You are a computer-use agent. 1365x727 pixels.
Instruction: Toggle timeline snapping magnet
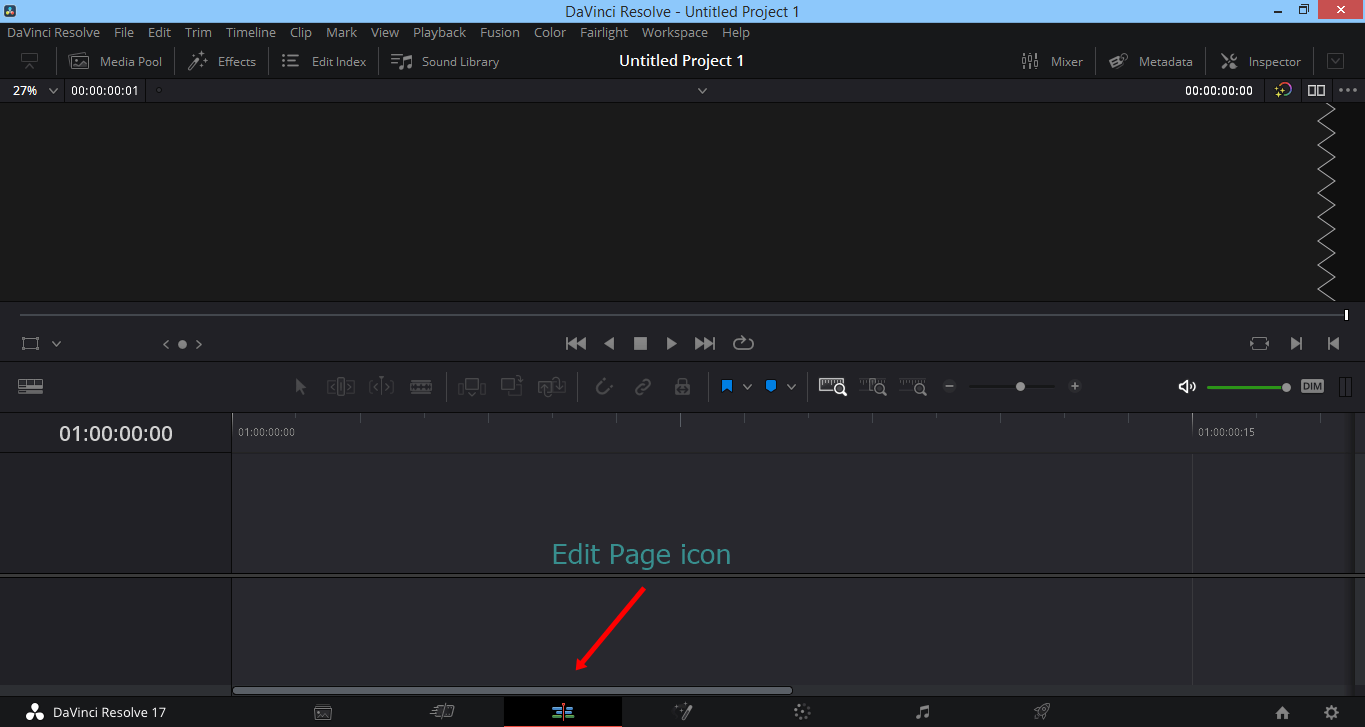pos(603,386)
